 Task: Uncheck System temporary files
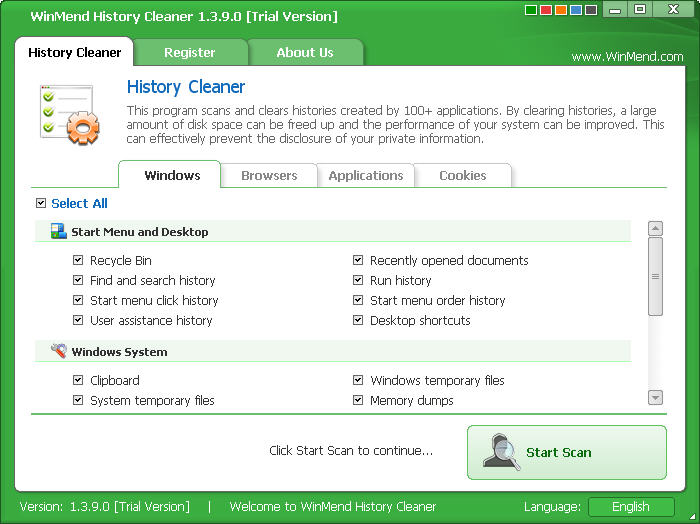pos(78,400)
